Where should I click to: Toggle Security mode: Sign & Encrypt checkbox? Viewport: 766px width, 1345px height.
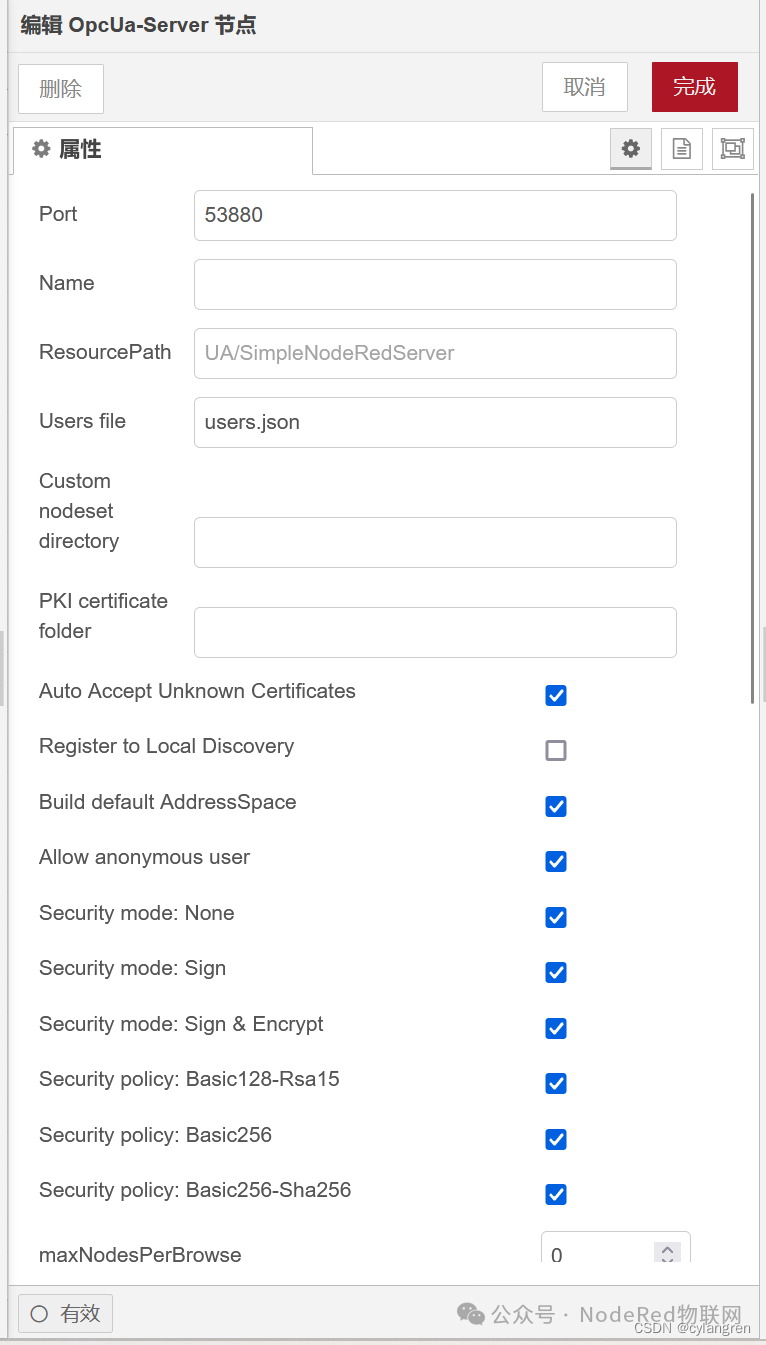click(x=556, y=1028)
